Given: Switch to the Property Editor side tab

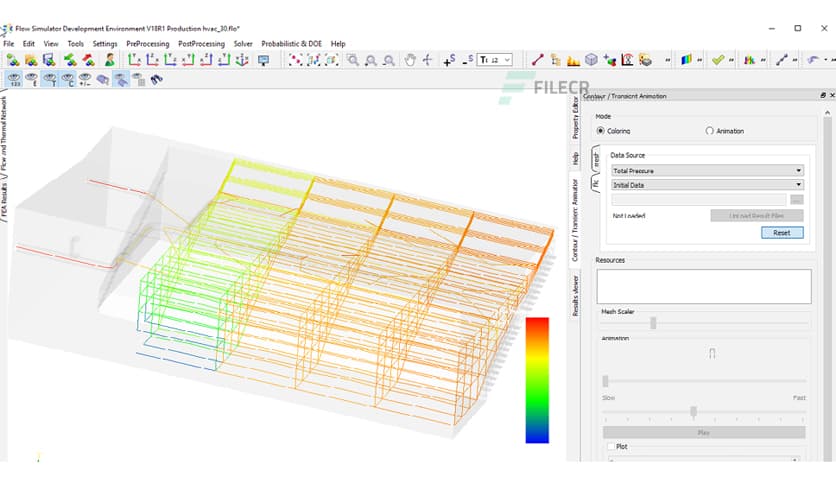Looking at the screenshot, I should tap(575, 118).
